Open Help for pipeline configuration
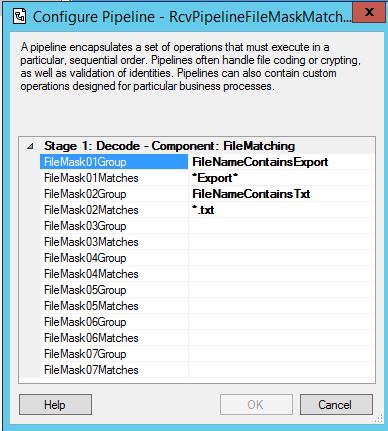 (55, 405)
